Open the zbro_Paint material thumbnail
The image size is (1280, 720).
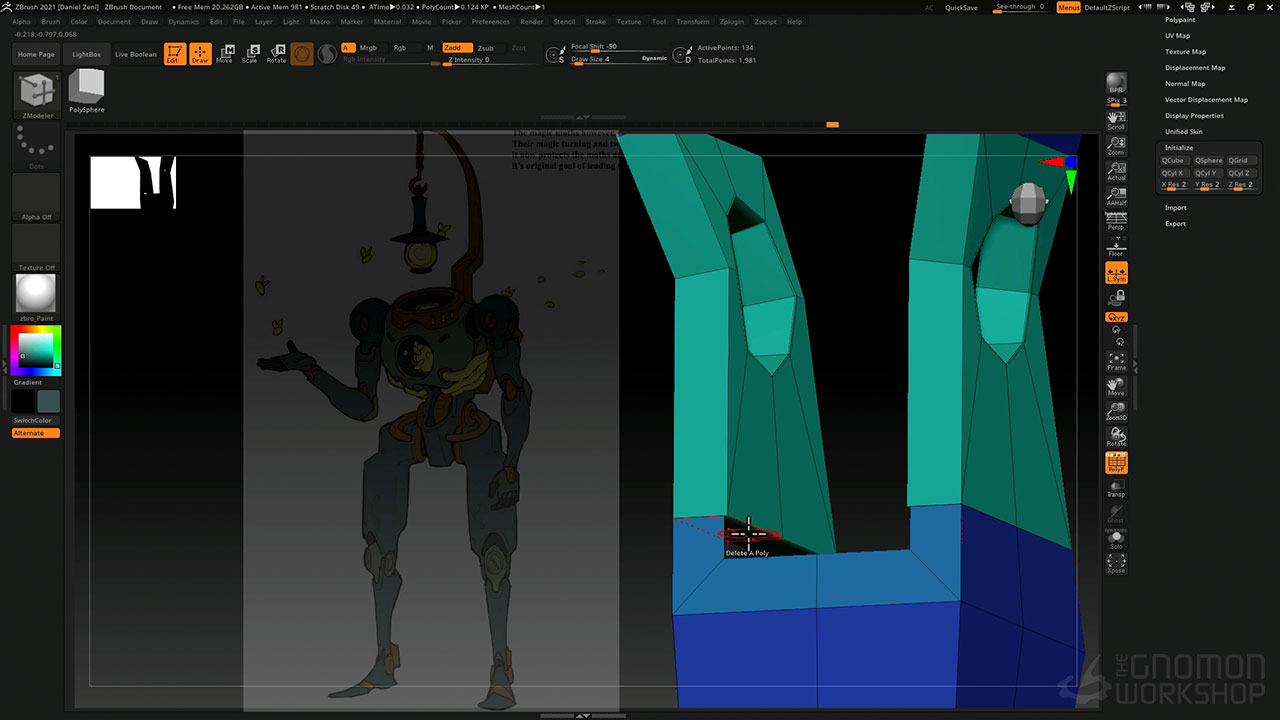[37, 295]
